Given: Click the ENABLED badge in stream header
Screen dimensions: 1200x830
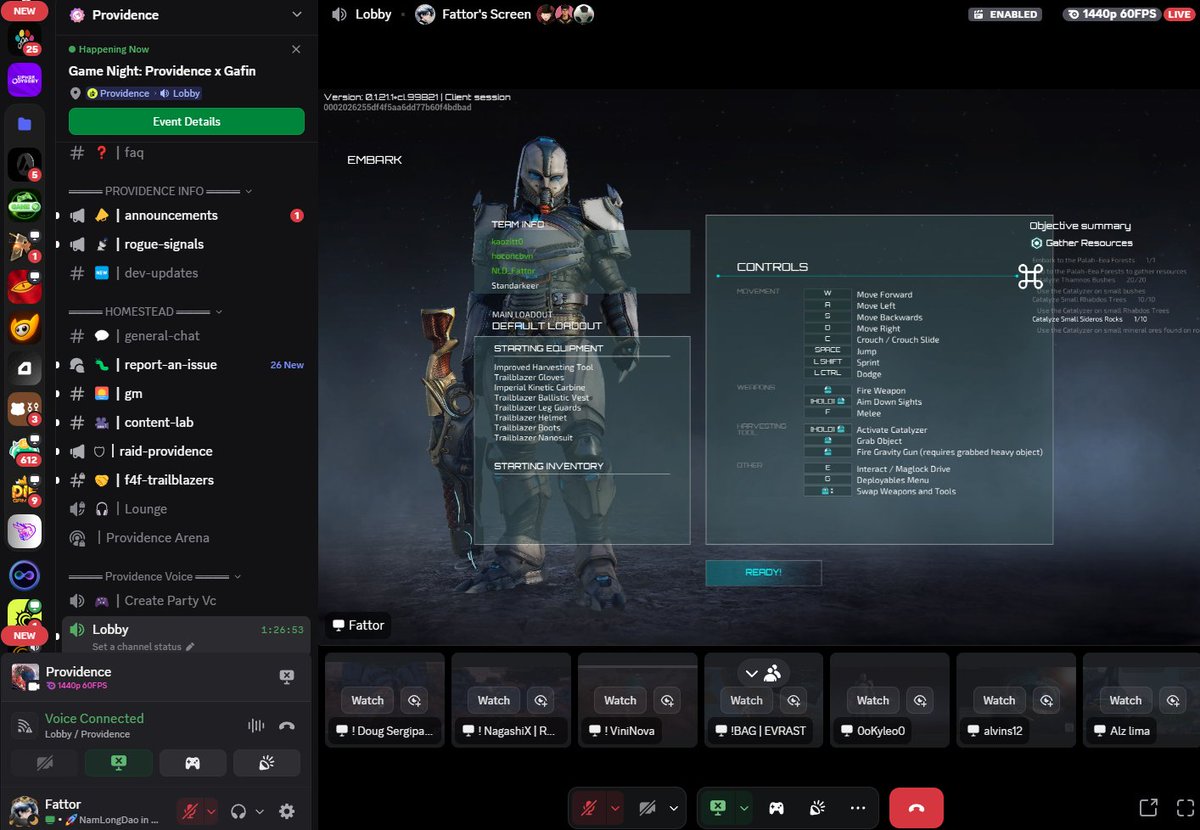Looking at the screenshot, I should click(1005, 15).
